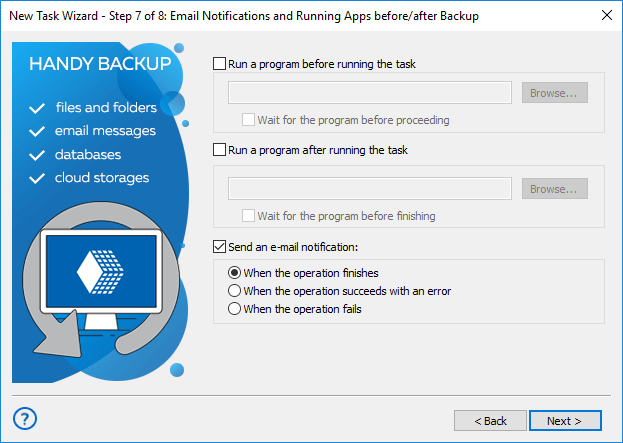Viewport: 623px width, 443px height.
Task: Choose "When the operation succeeds with an error"
Action: pos(235,291)
